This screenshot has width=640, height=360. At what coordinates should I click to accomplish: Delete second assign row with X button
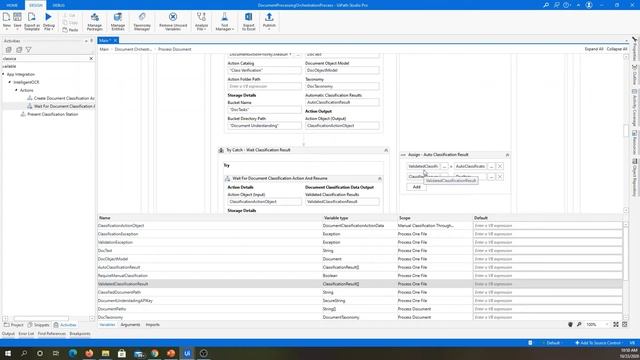(500, 177)
